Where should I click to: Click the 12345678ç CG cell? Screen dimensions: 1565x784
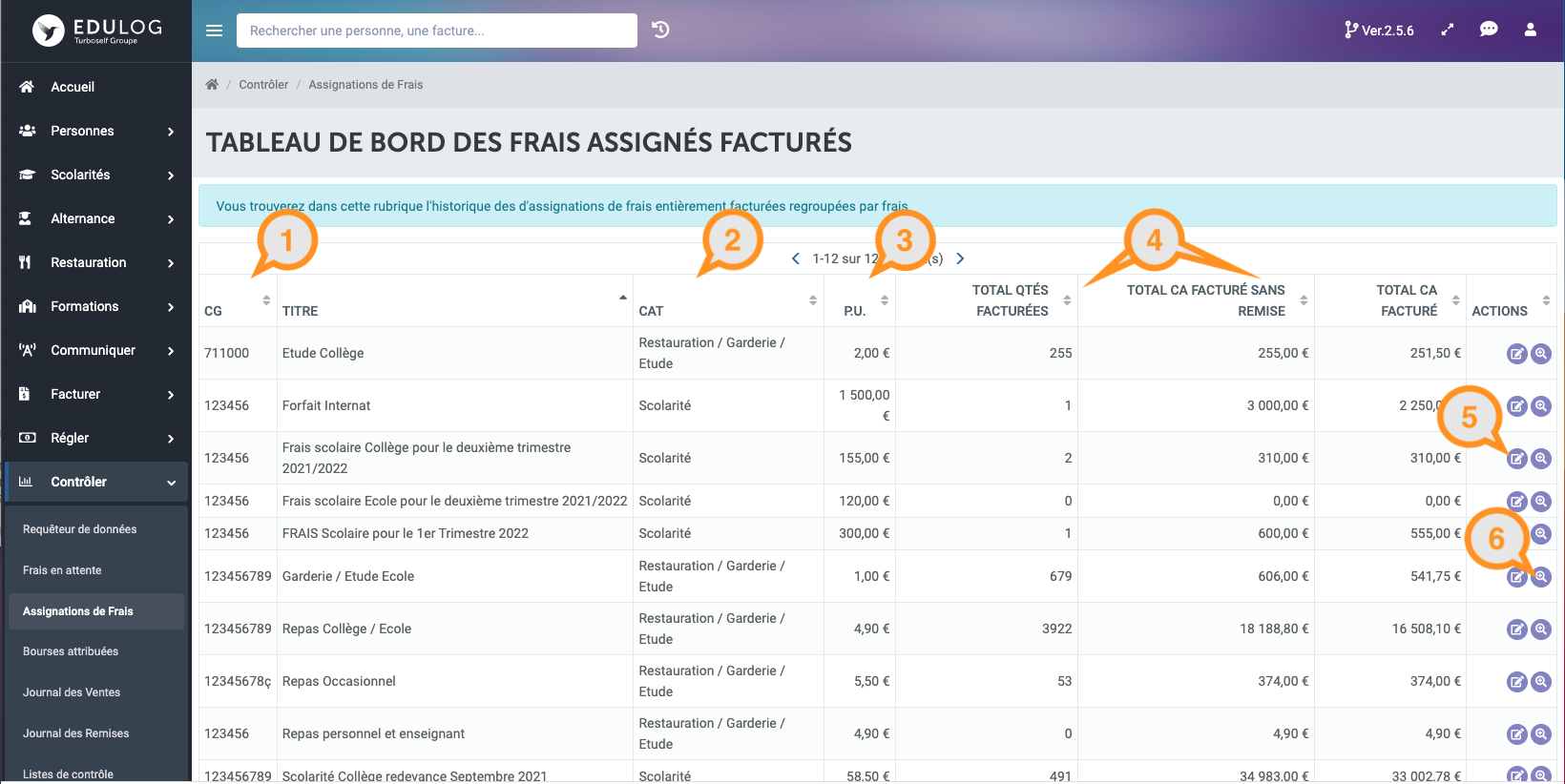[238, 681]
